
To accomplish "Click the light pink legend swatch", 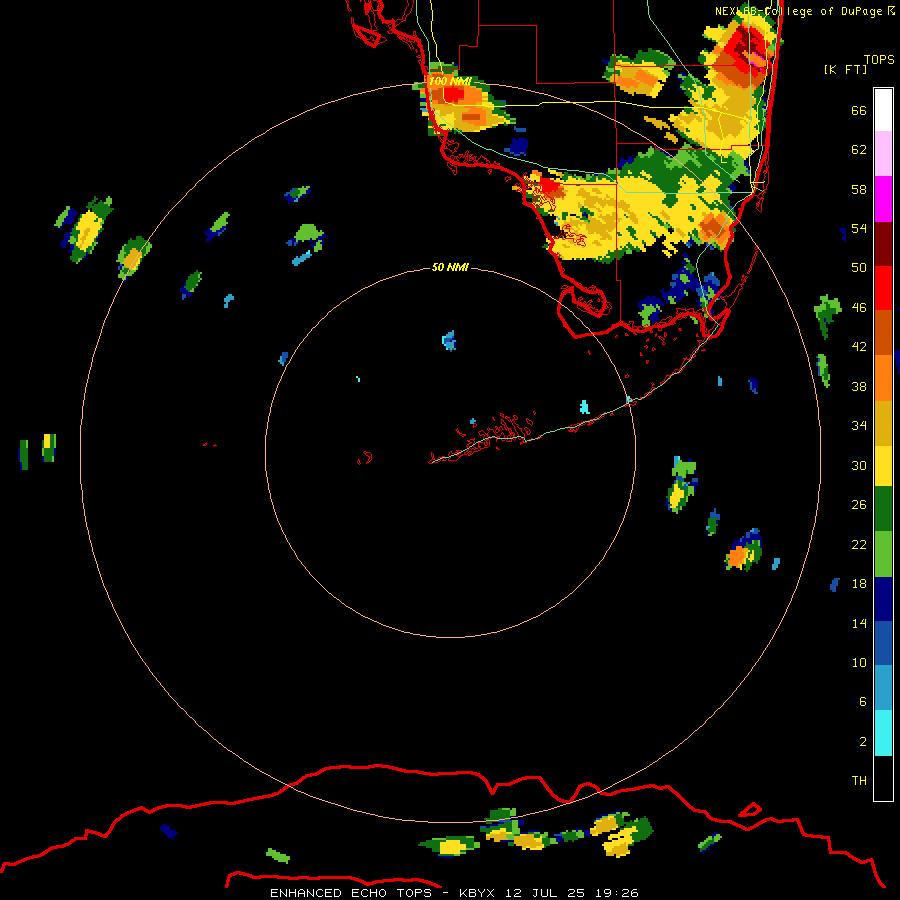I will (883, 154).
